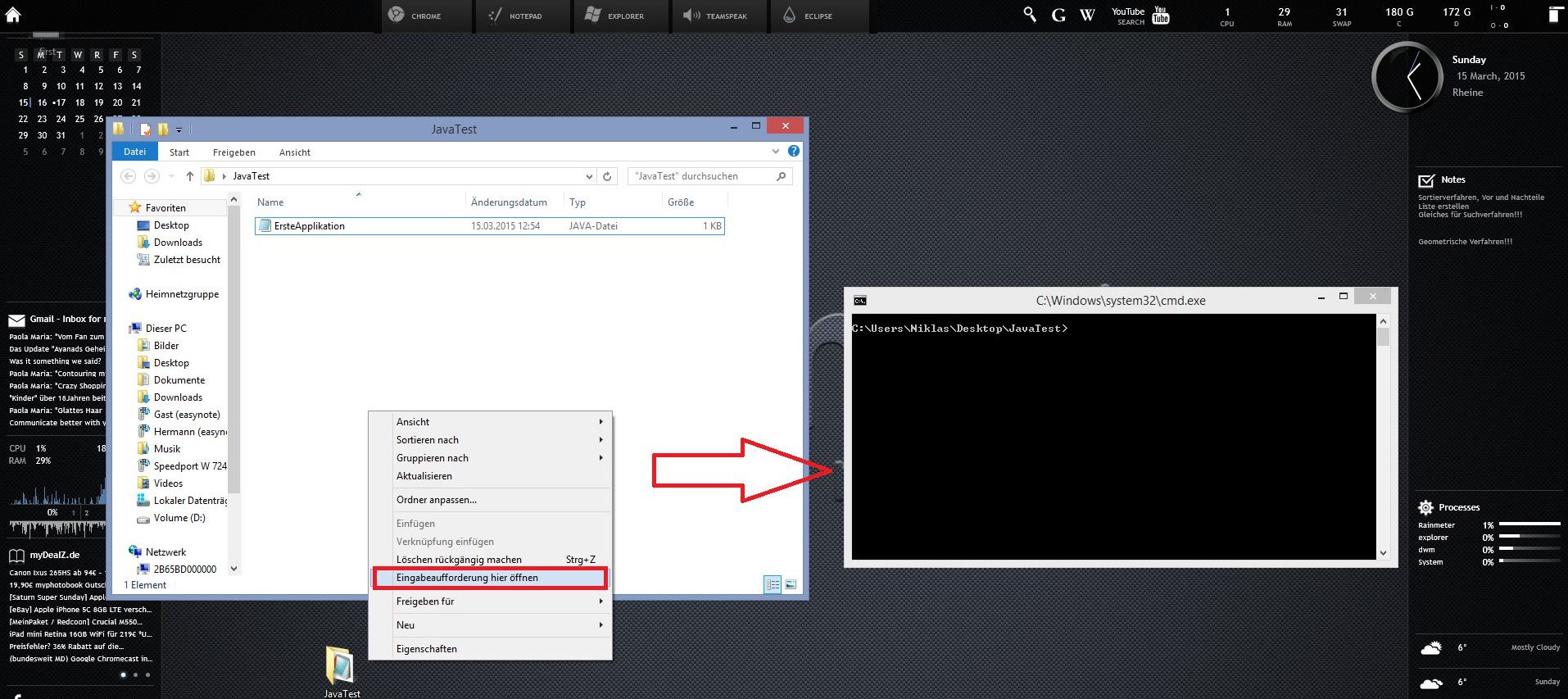
Task: Open the Quick Access Toolbar customize dropdown
Action: 179,129
